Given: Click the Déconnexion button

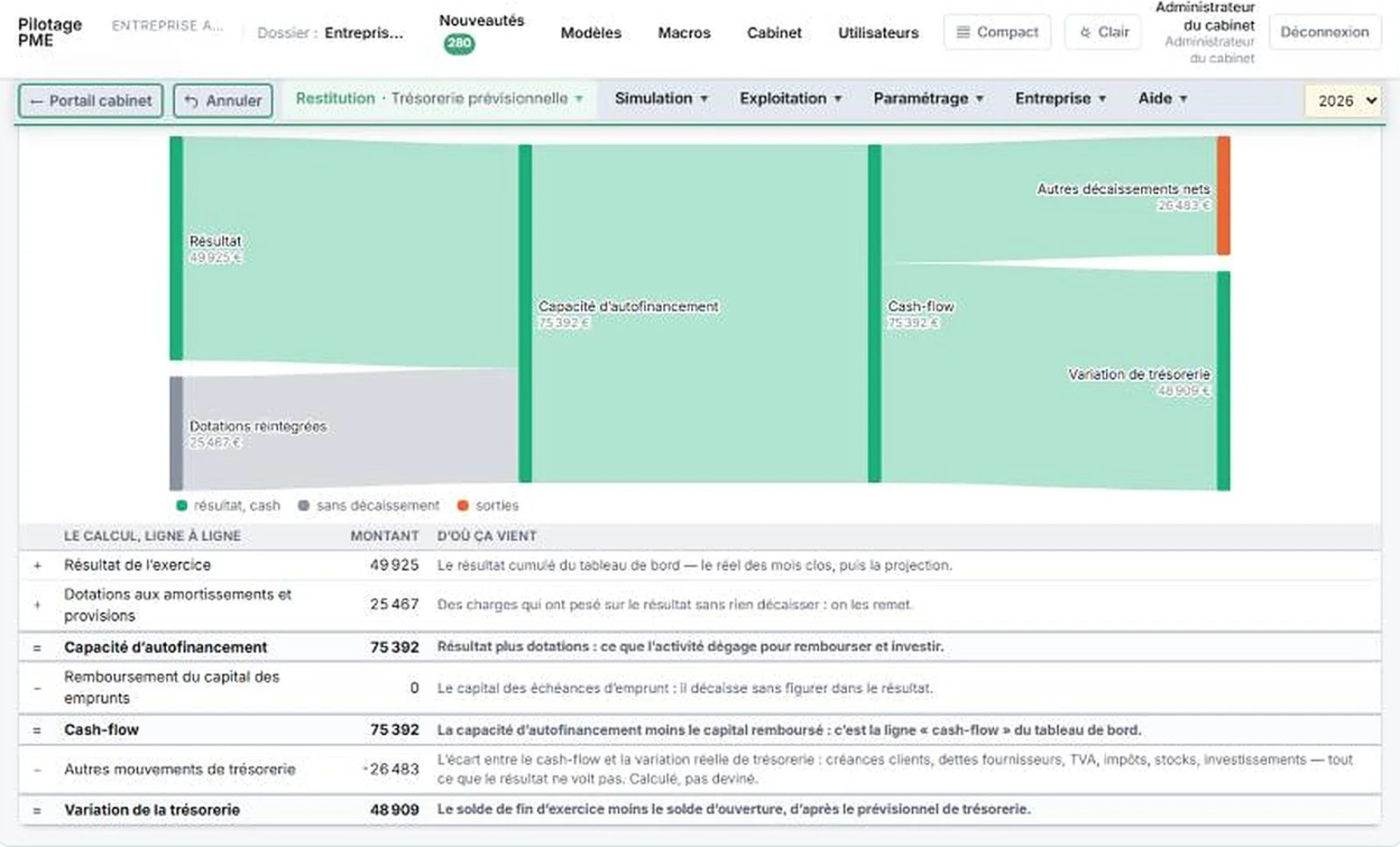Looking at the screenshot, I should coord(1324,32).
